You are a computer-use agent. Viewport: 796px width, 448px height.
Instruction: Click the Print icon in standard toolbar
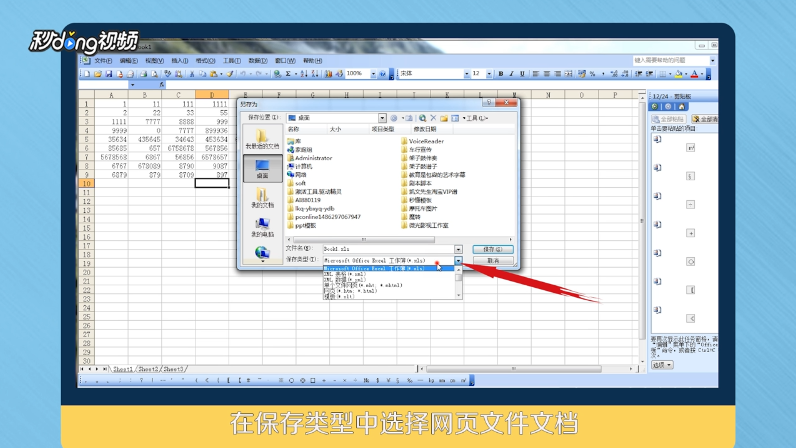(x=143, y=74)
